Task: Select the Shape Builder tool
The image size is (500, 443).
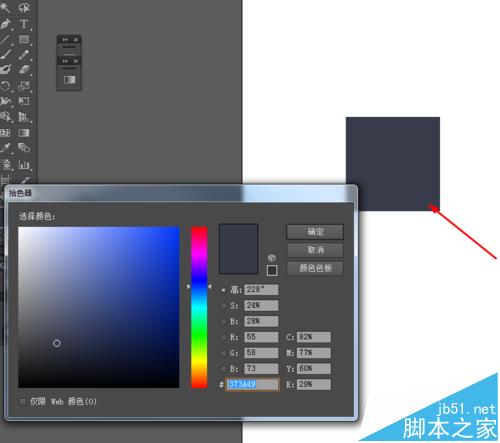Action: coord(6,117)
